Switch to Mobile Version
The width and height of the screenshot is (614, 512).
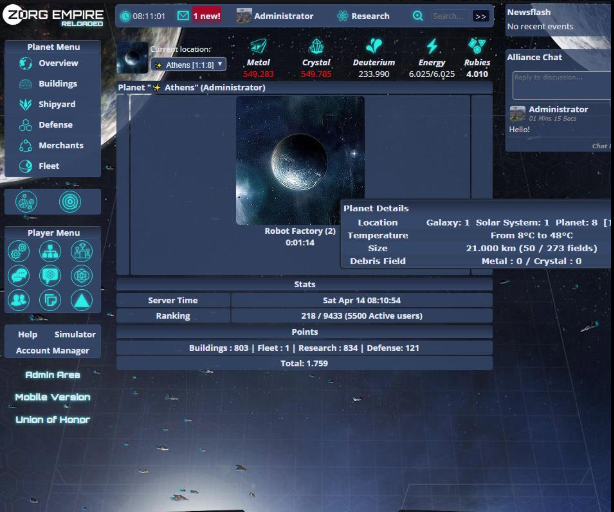pos(52,397)
